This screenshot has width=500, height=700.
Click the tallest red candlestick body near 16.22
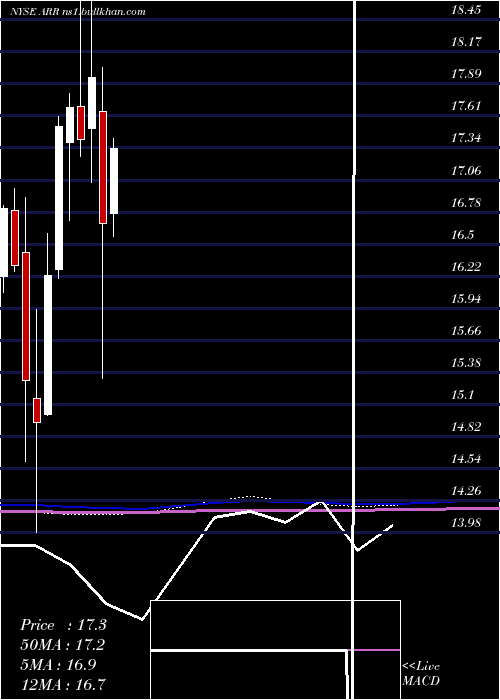(x=26, y=317)
